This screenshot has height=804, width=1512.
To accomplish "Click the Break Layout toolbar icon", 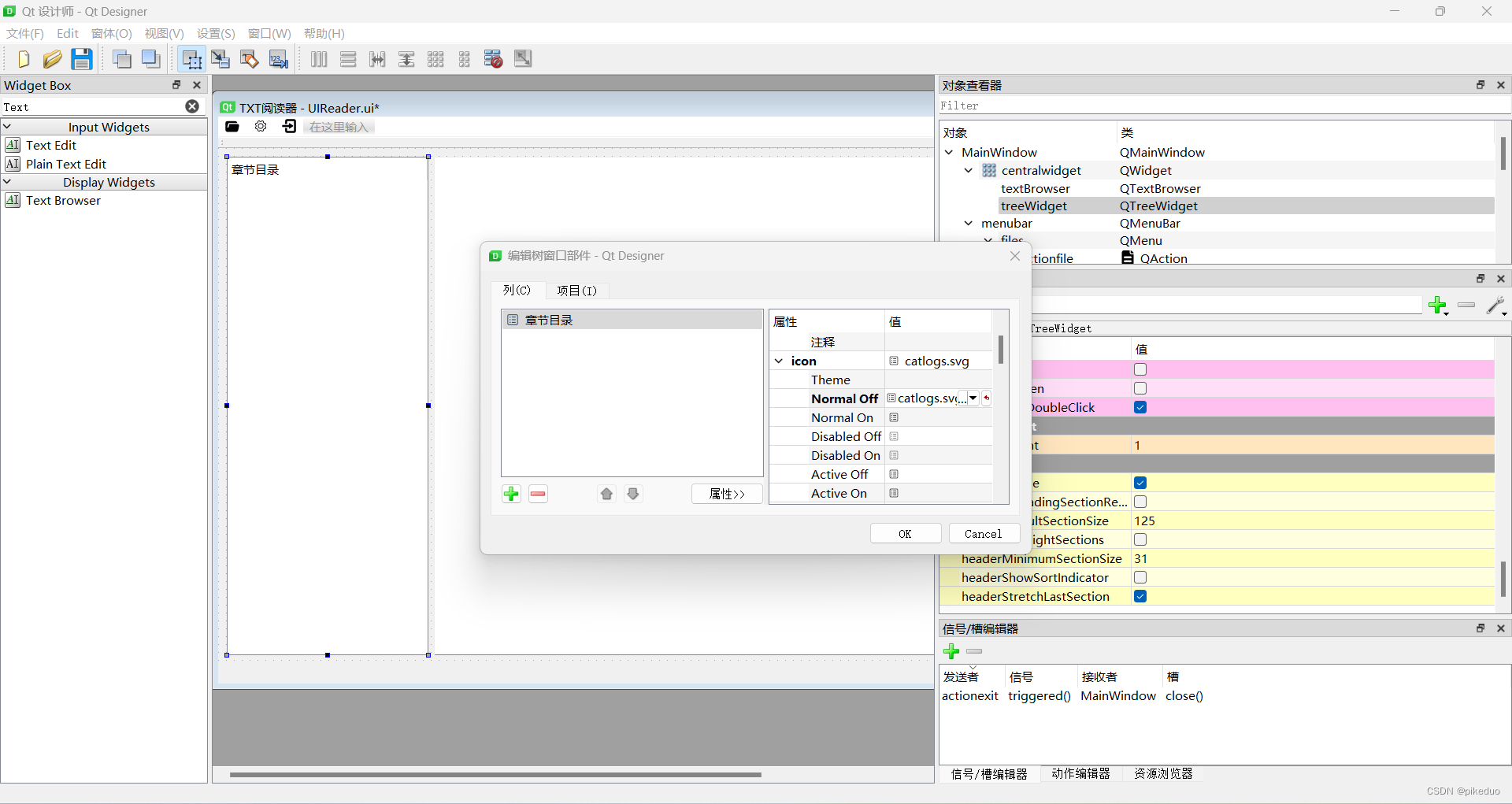I will [x=494, y=59].
